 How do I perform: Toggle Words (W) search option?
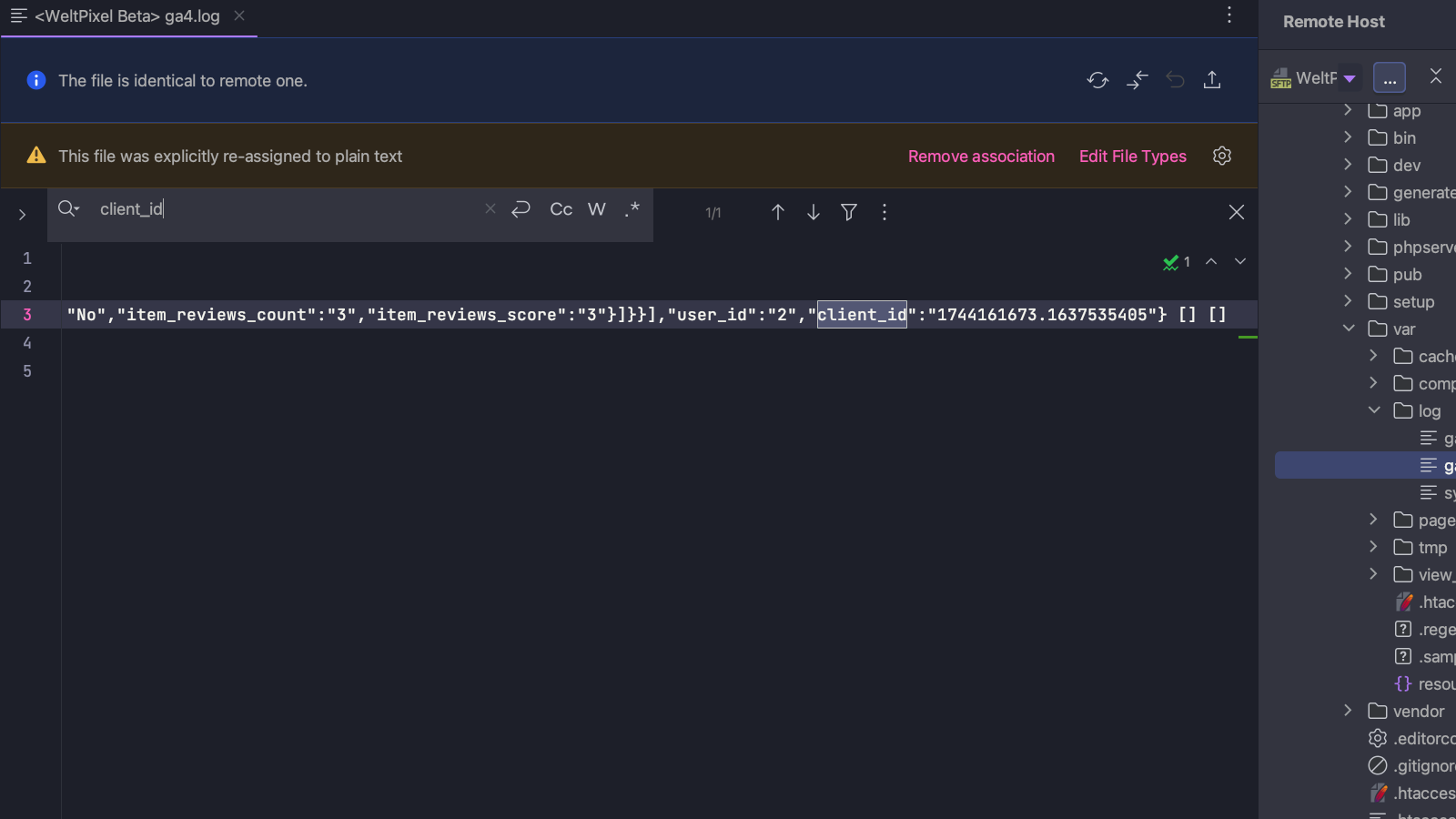coord(597,209)
